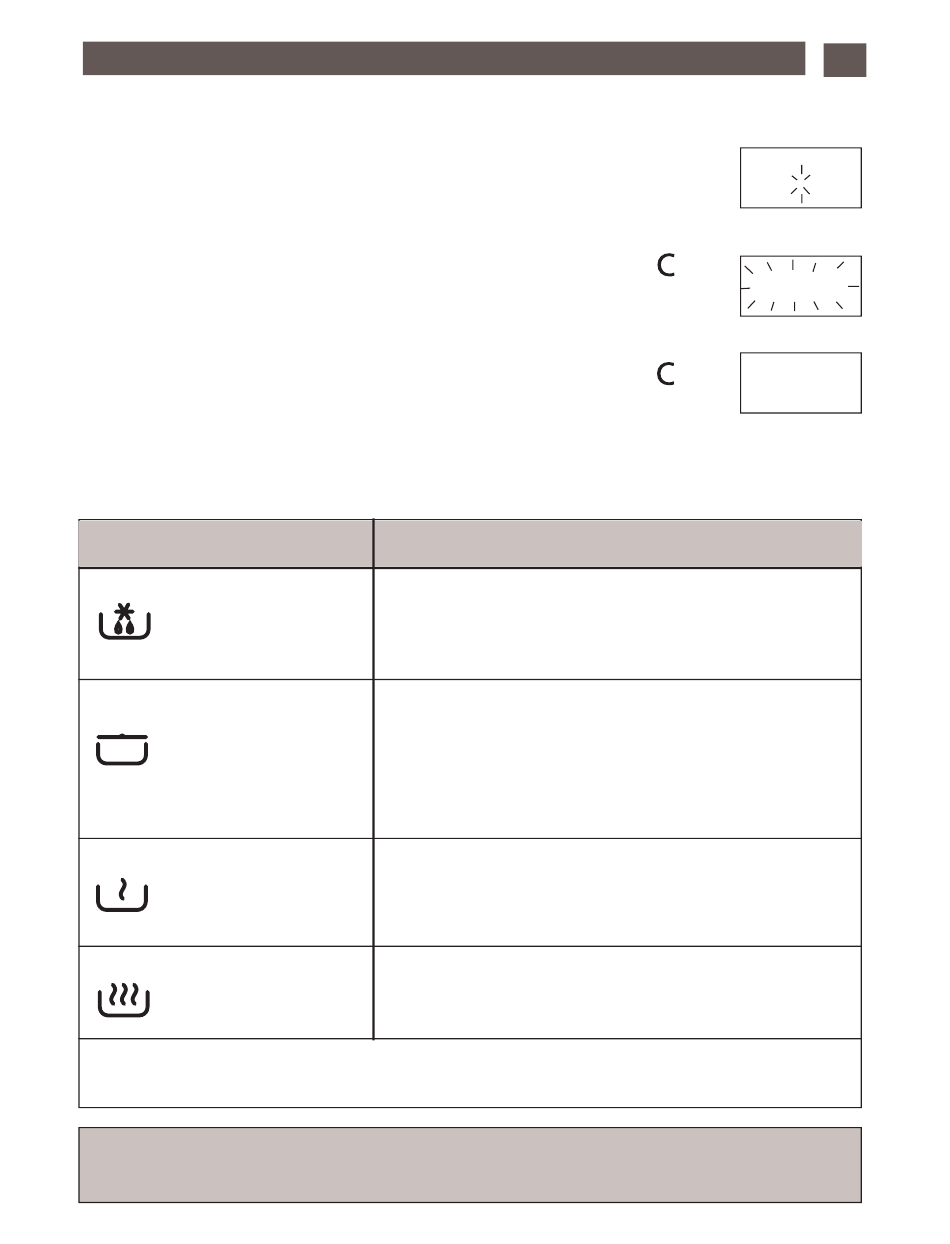
Task: Click the full-width footnote row under the table
Action: [470, 1073]
